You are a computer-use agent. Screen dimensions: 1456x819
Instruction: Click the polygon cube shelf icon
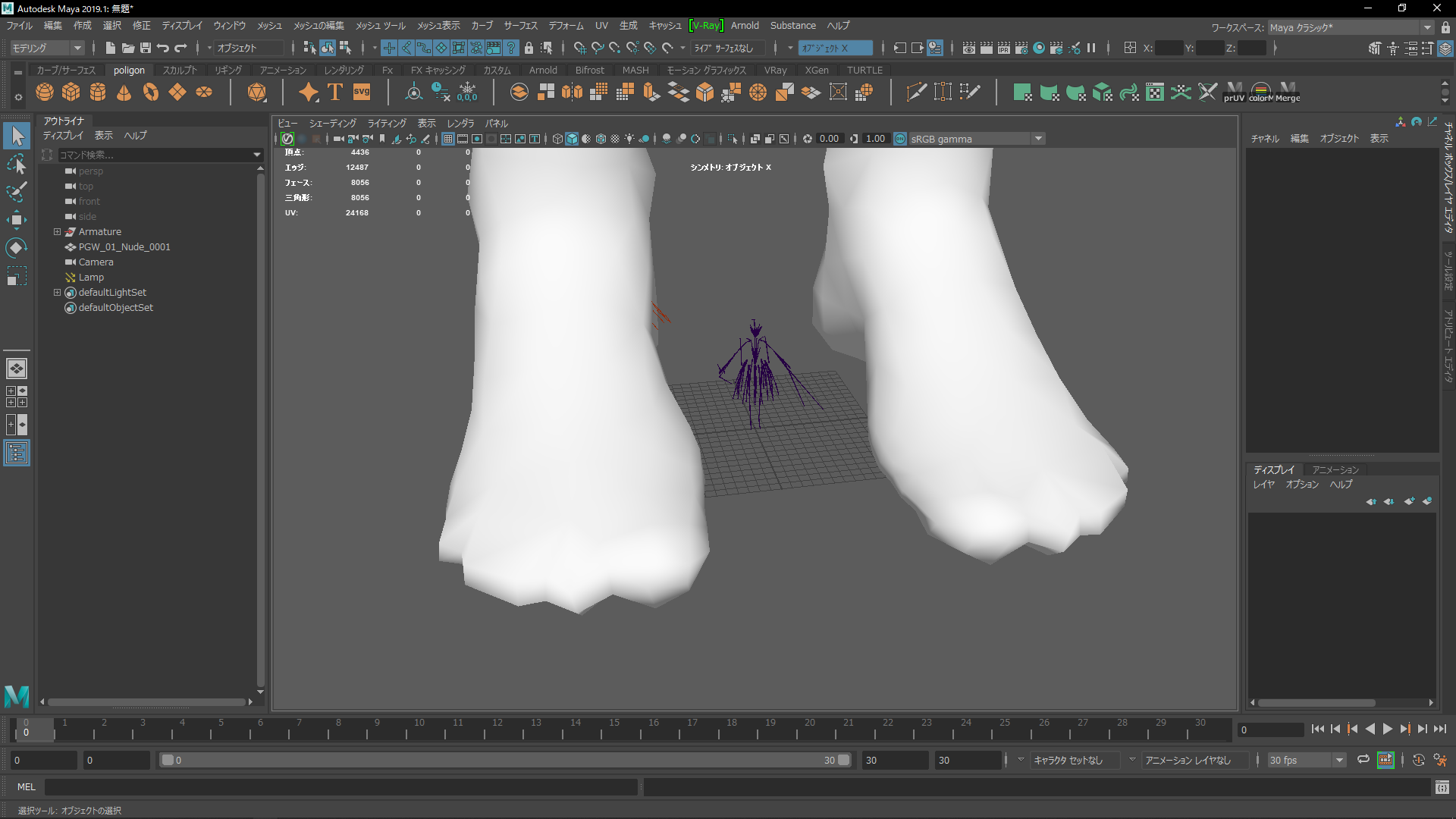71,92
